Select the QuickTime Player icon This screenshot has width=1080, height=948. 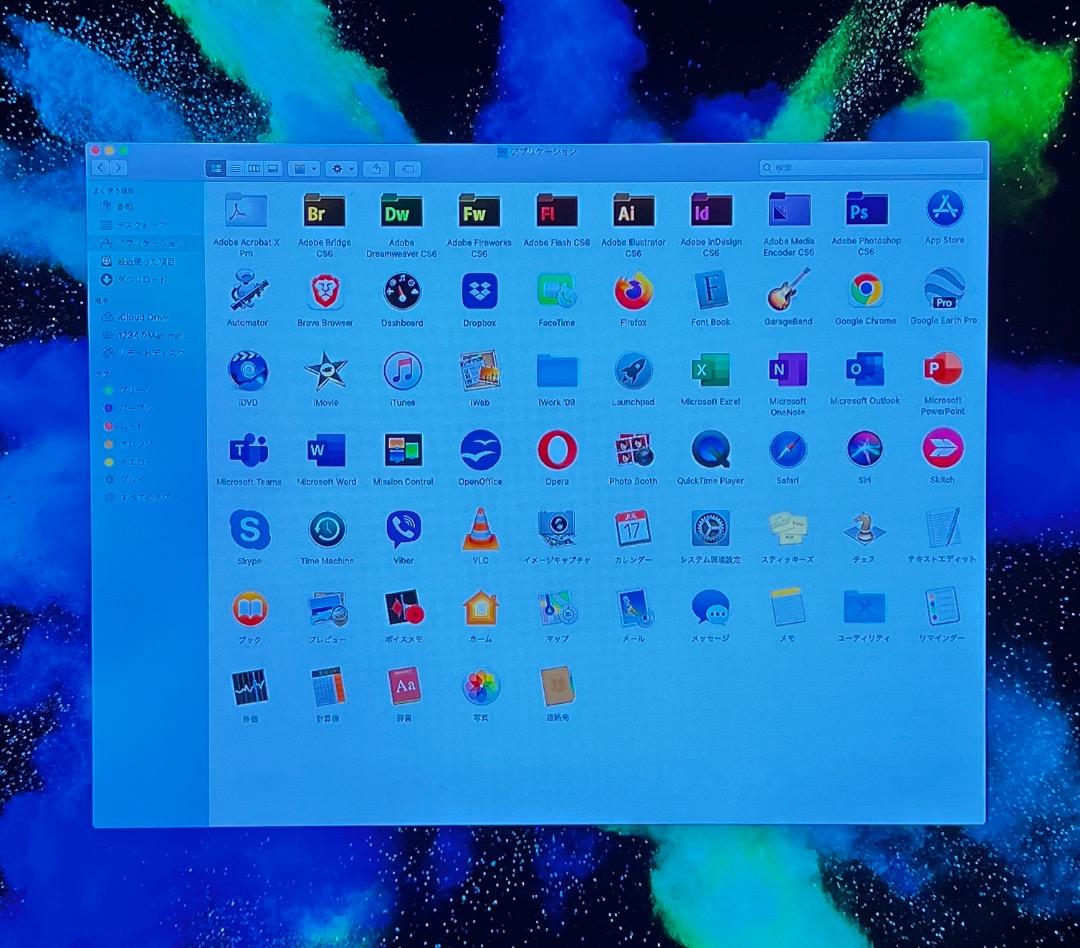[710, 449]
